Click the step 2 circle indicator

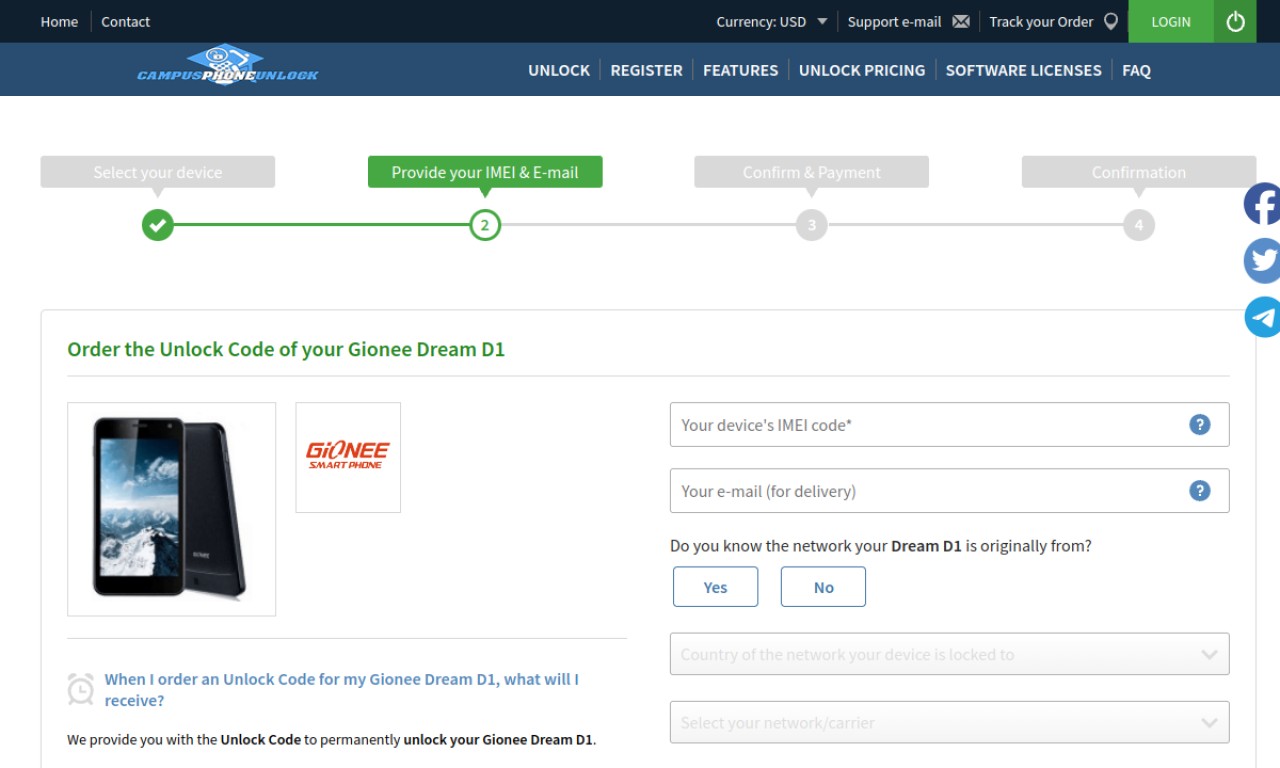[x=485, y=225]
